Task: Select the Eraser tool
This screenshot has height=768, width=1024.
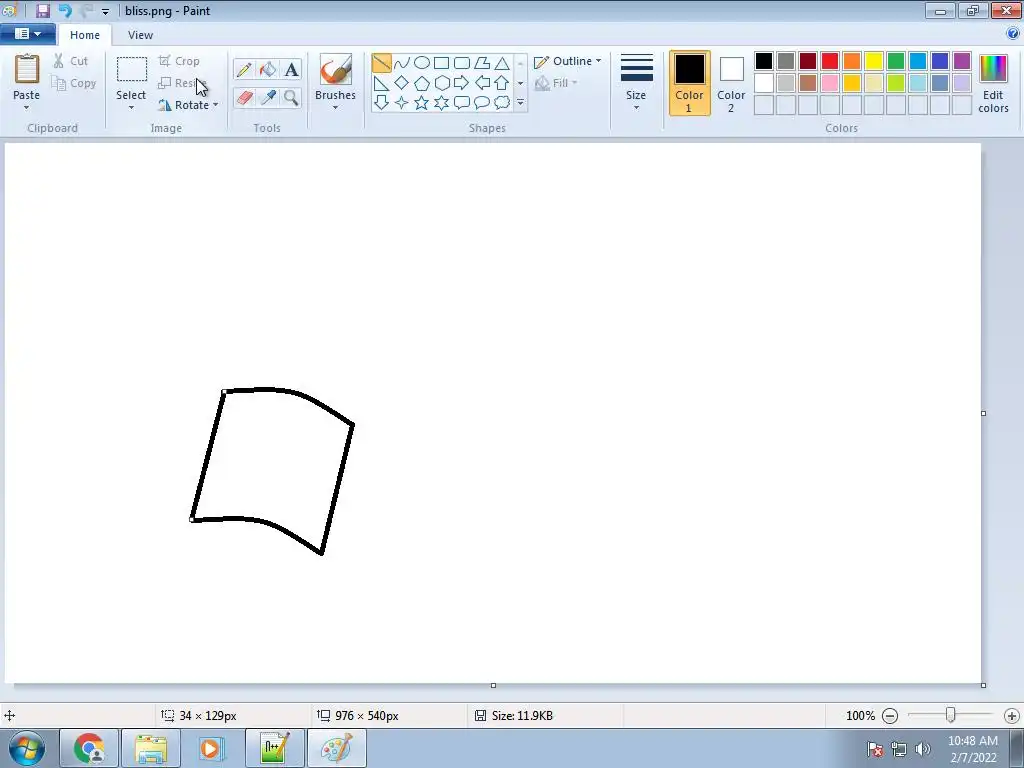Action: 244,97
